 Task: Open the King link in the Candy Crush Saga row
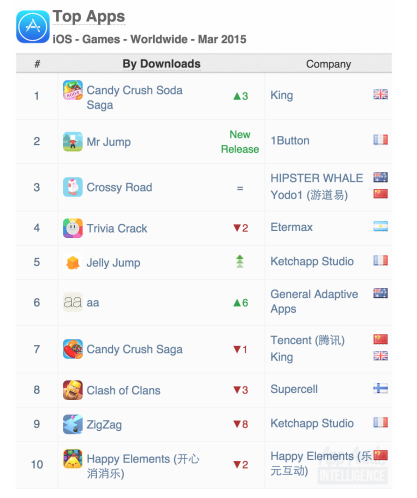(x=282, y=357)
